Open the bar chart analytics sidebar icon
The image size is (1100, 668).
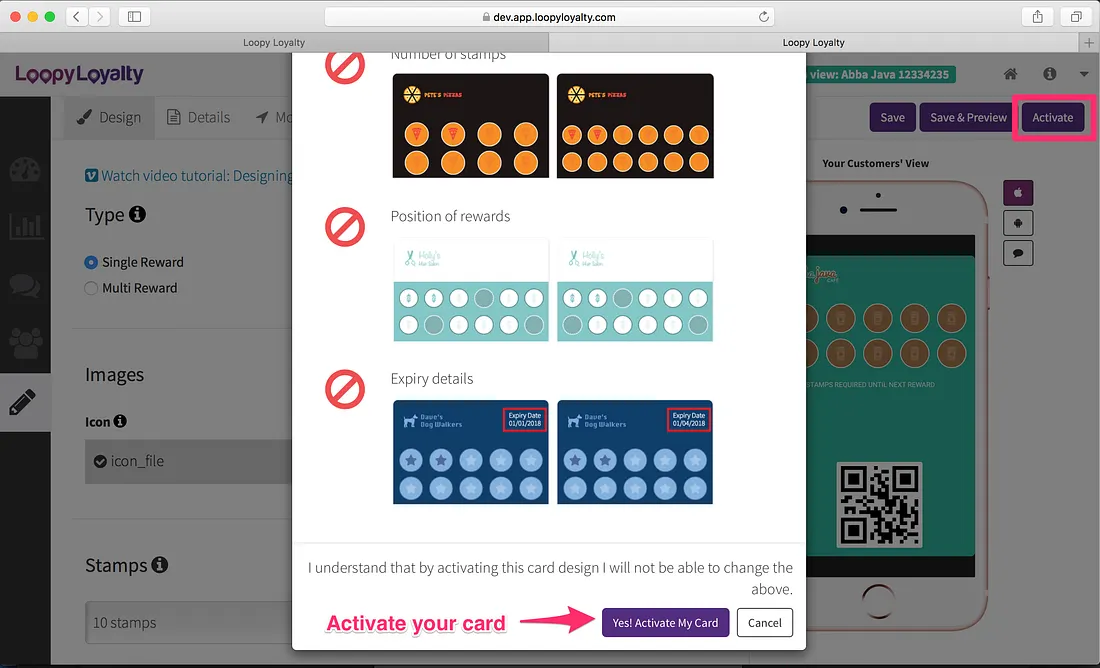click(x=25, y=227)
